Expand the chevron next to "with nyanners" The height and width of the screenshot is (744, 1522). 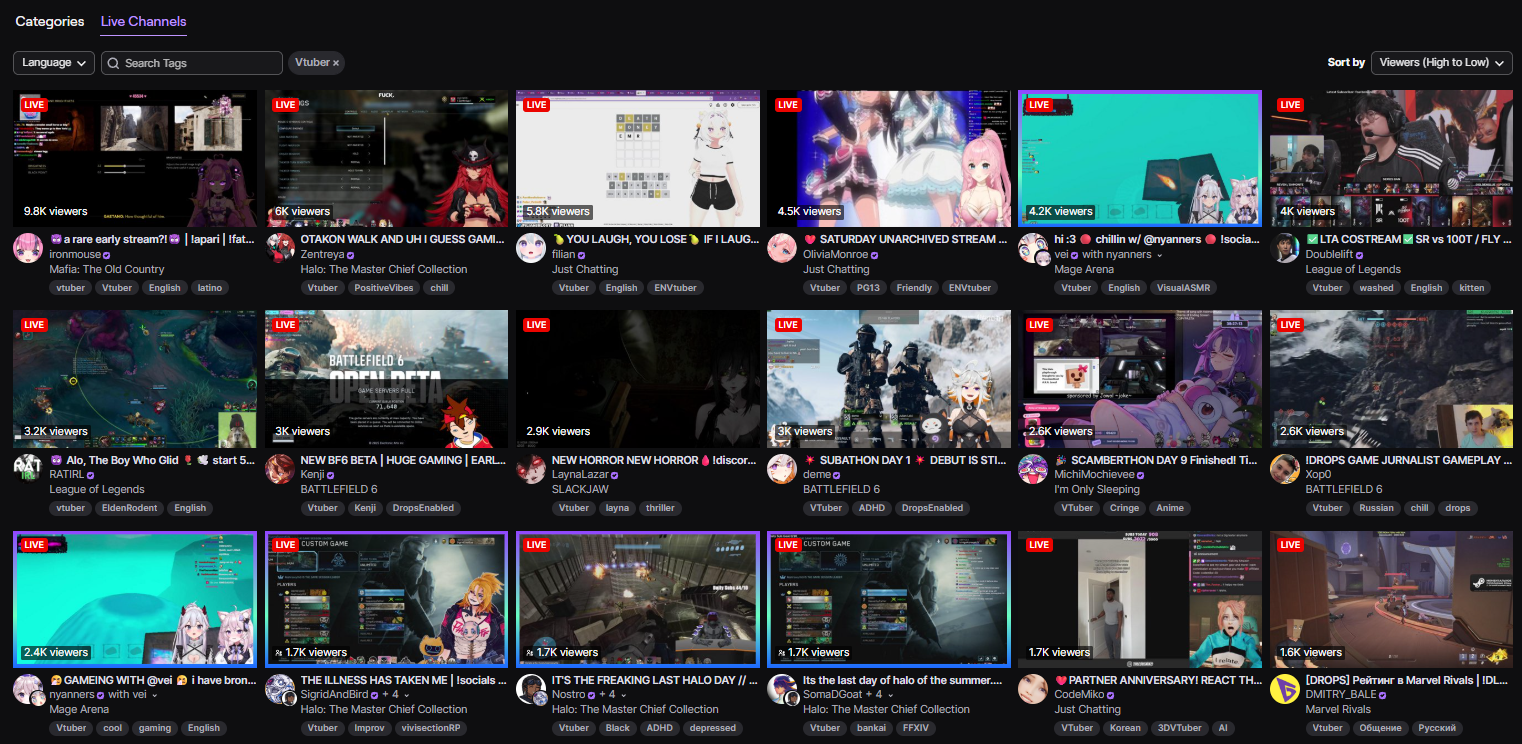pos(1160,255)
